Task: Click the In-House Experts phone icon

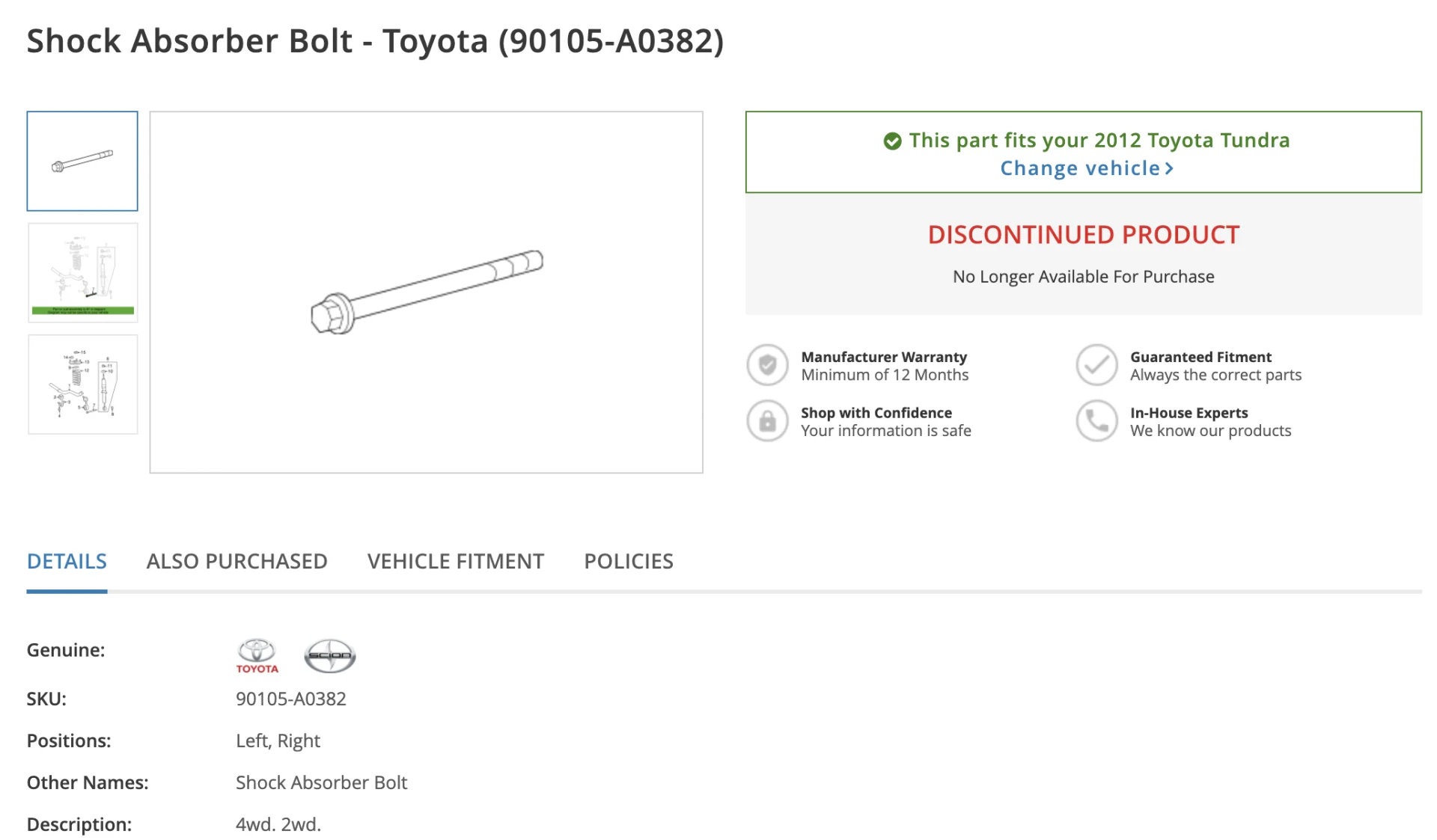Action: 1096,421
